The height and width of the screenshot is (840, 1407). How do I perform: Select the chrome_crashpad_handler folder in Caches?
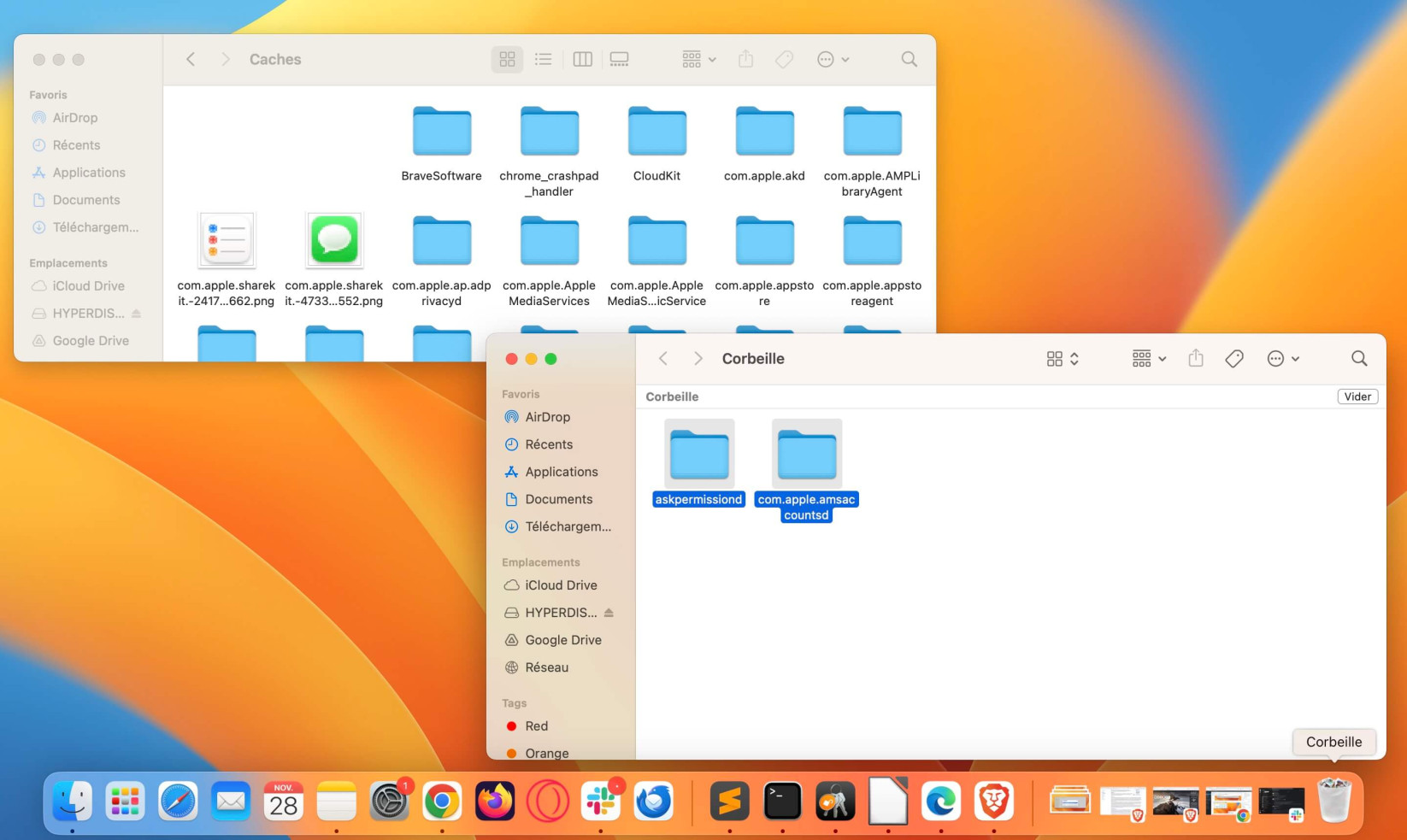click(x=550, y=131)
